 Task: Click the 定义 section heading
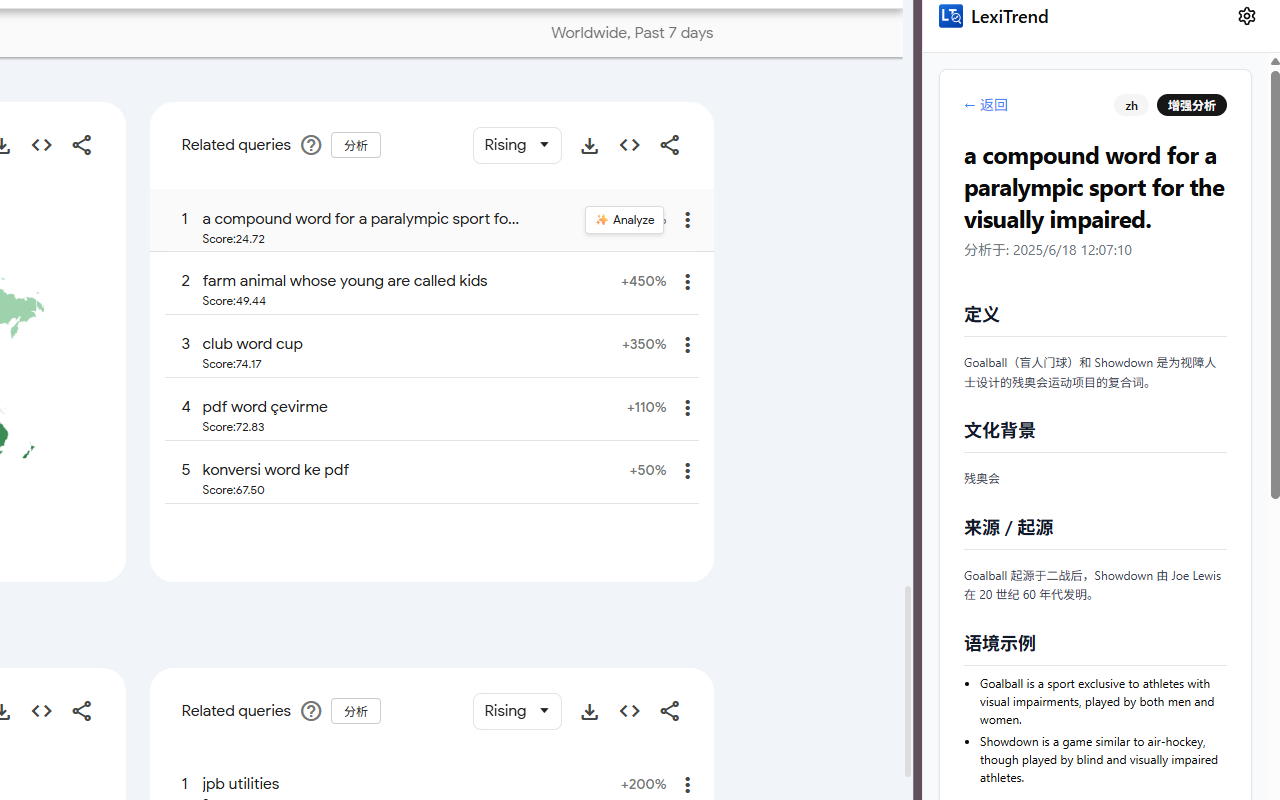click(982, 314)
